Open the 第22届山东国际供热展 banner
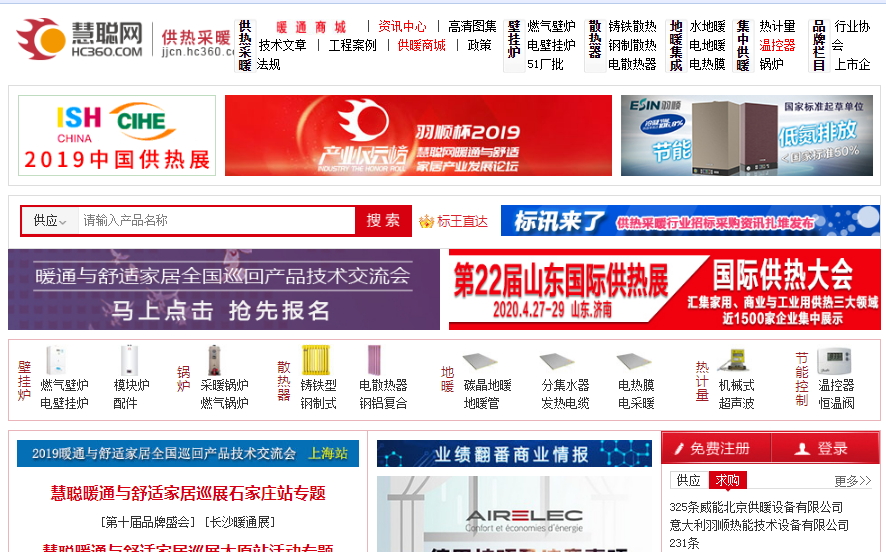886x552 pixels. 664,289
